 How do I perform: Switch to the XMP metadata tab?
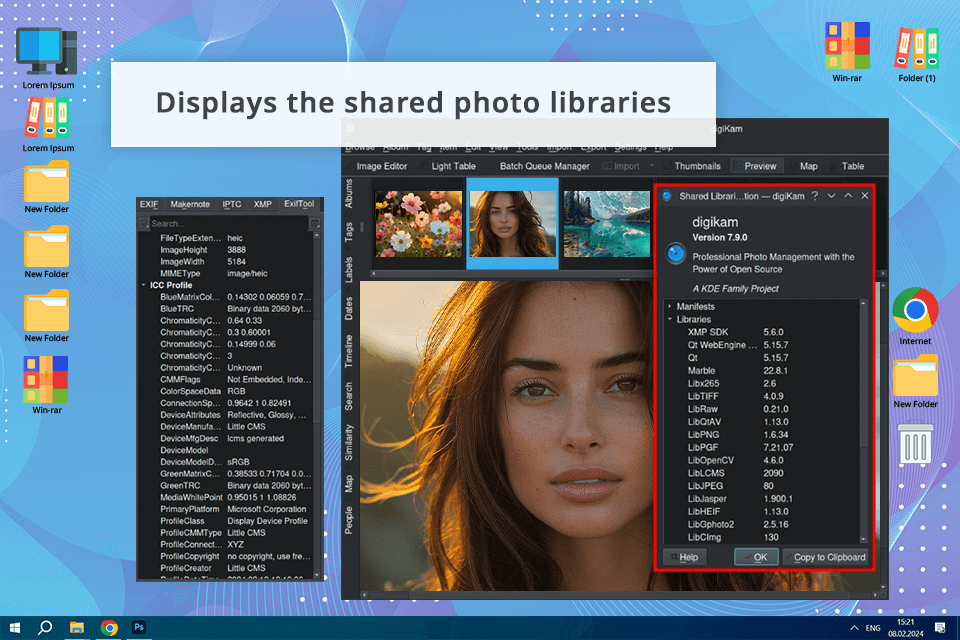coord(263,205)
